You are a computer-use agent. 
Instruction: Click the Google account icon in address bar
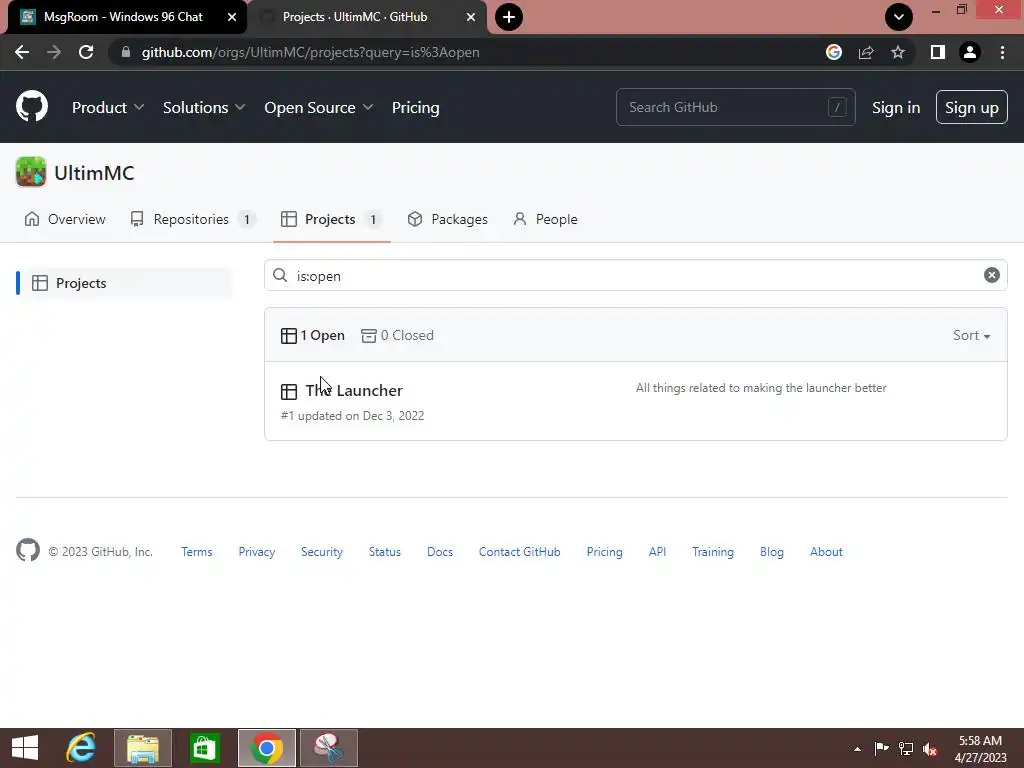tap(833, 52)
